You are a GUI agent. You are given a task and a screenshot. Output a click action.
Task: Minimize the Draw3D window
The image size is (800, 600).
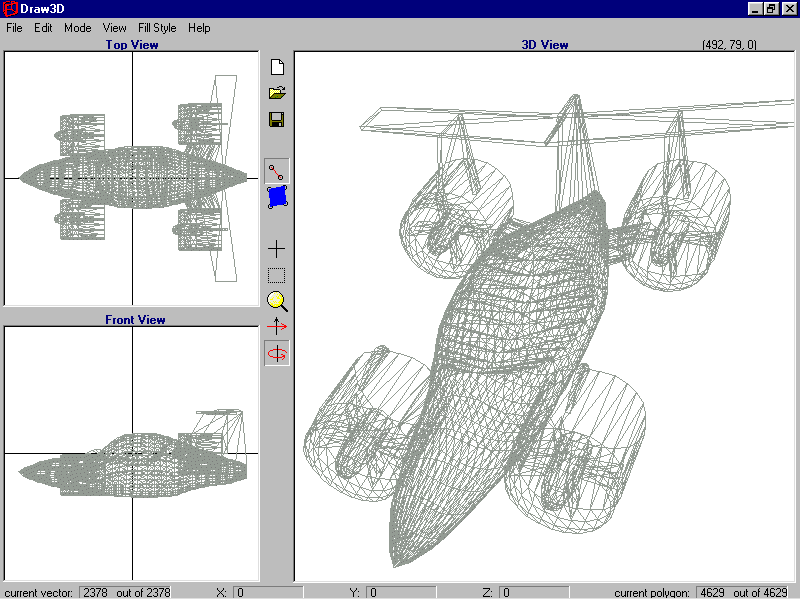pyautogui.click(x=755, y=9)
